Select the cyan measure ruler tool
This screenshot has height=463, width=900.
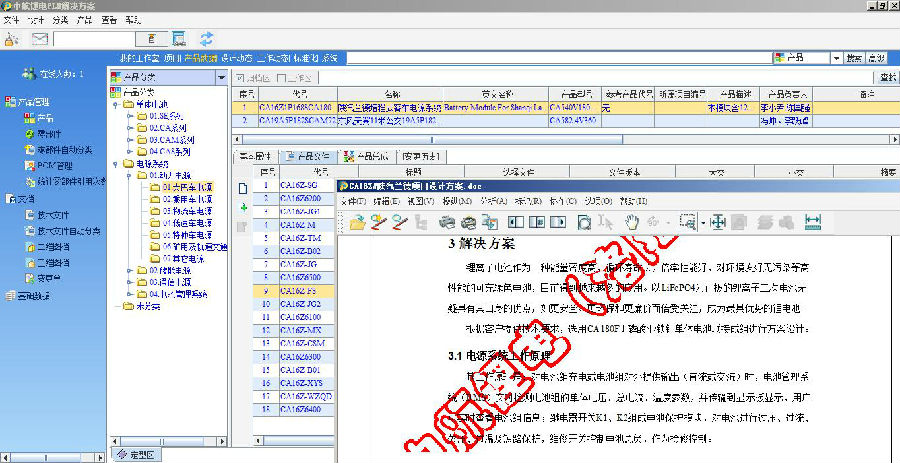(813, 222)
